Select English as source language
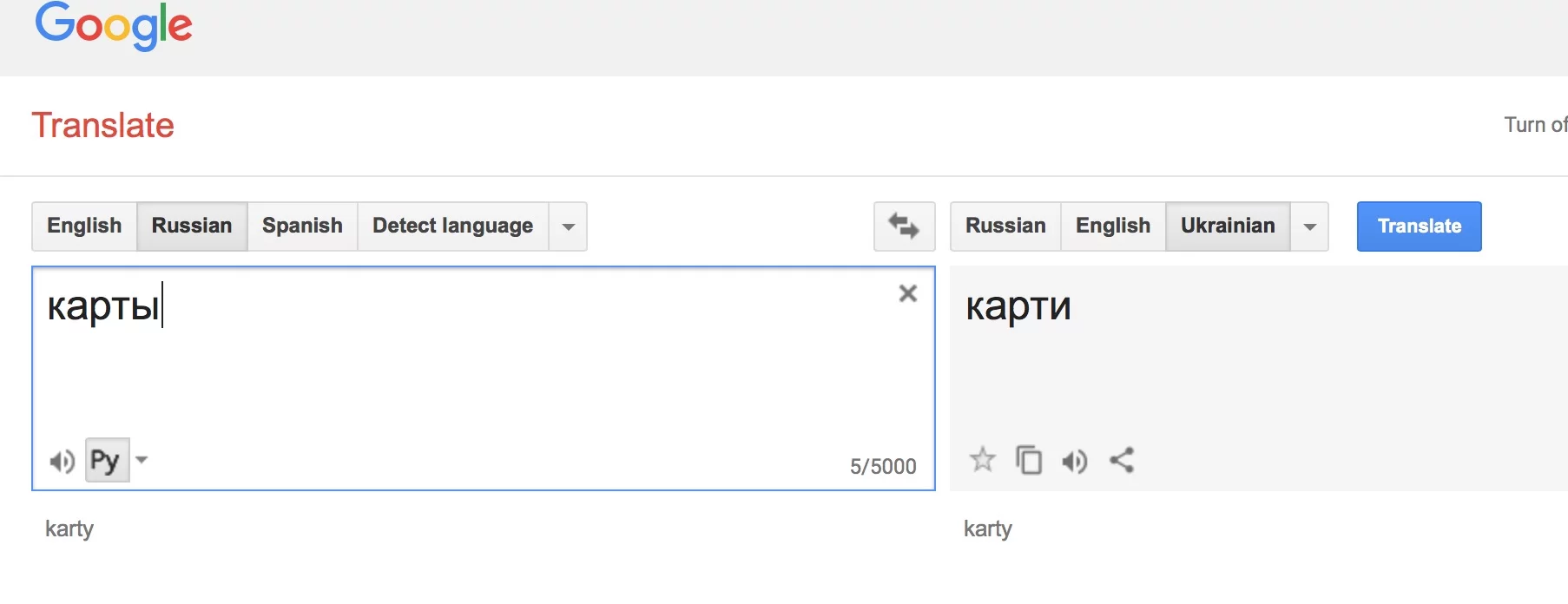 tap(84, 226)
